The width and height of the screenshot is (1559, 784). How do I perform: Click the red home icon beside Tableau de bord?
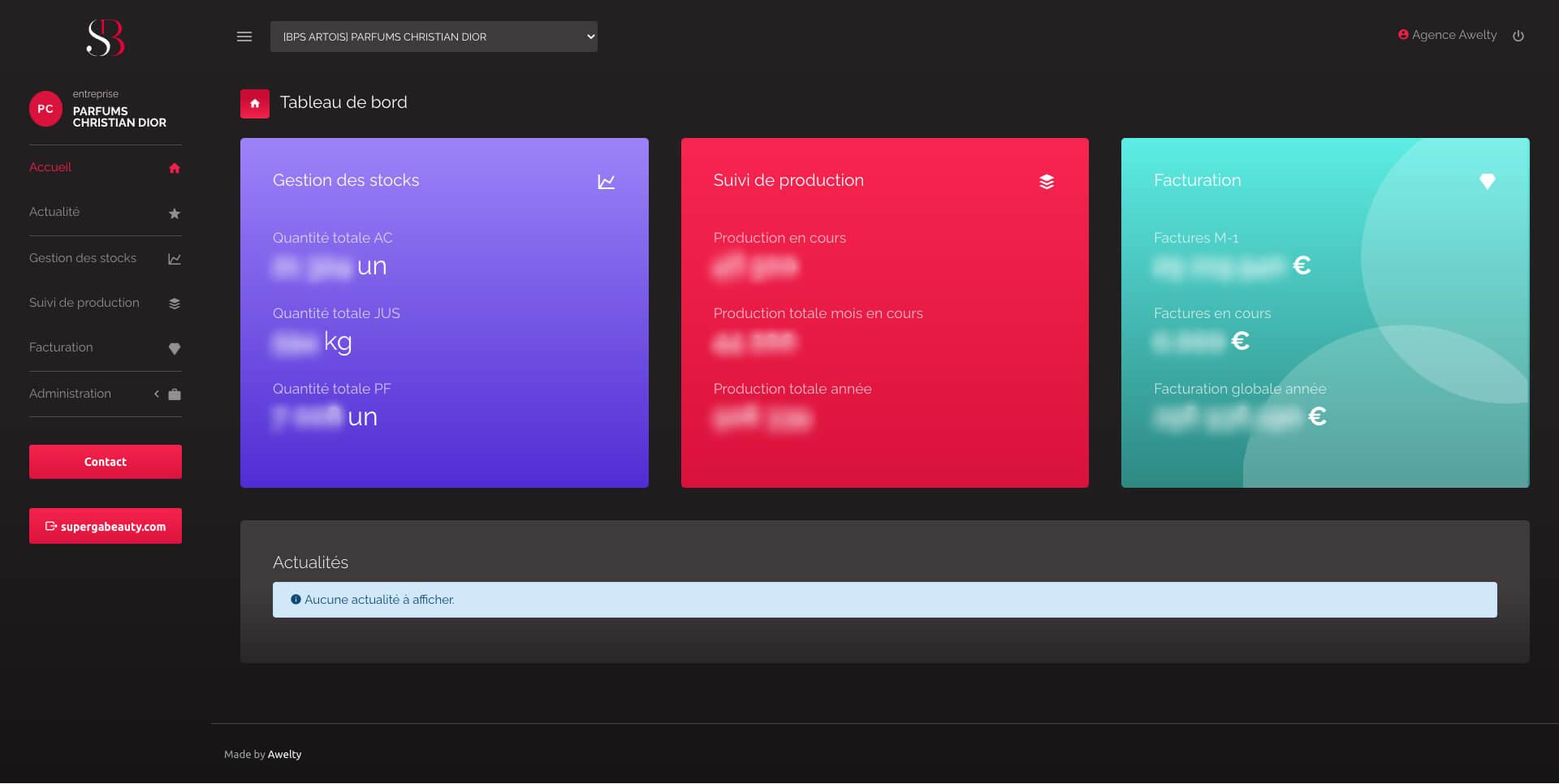(255, 103)
